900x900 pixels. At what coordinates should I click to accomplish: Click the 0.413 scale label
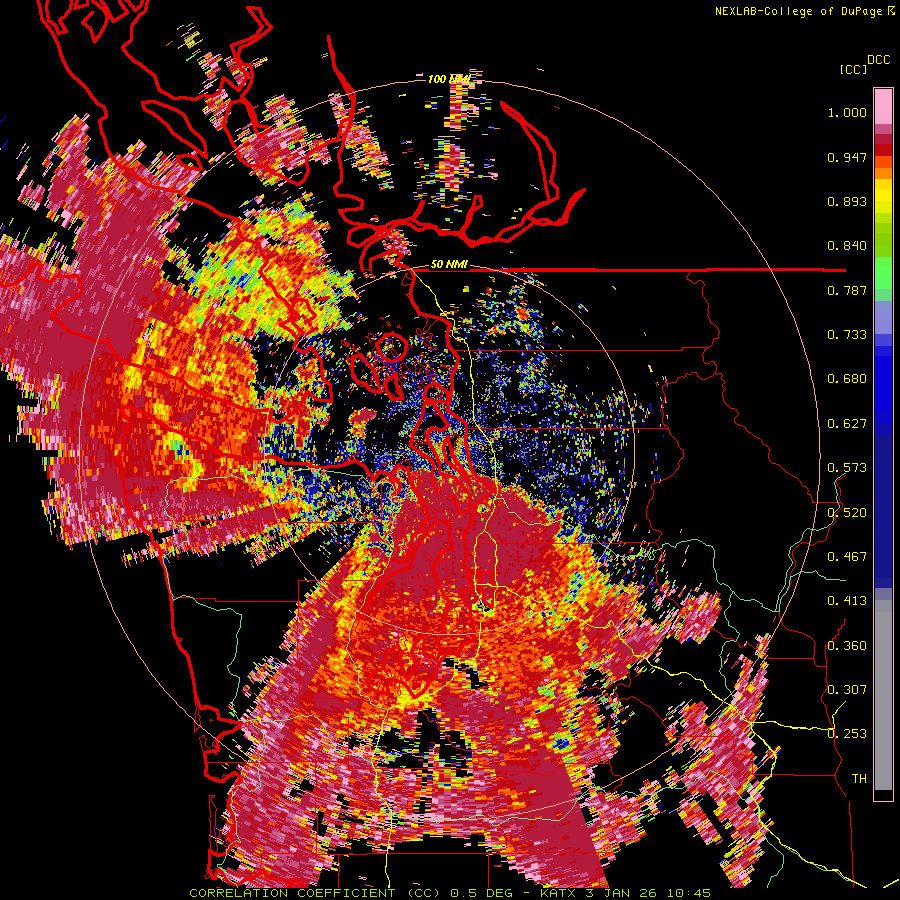tap(847, 601)
